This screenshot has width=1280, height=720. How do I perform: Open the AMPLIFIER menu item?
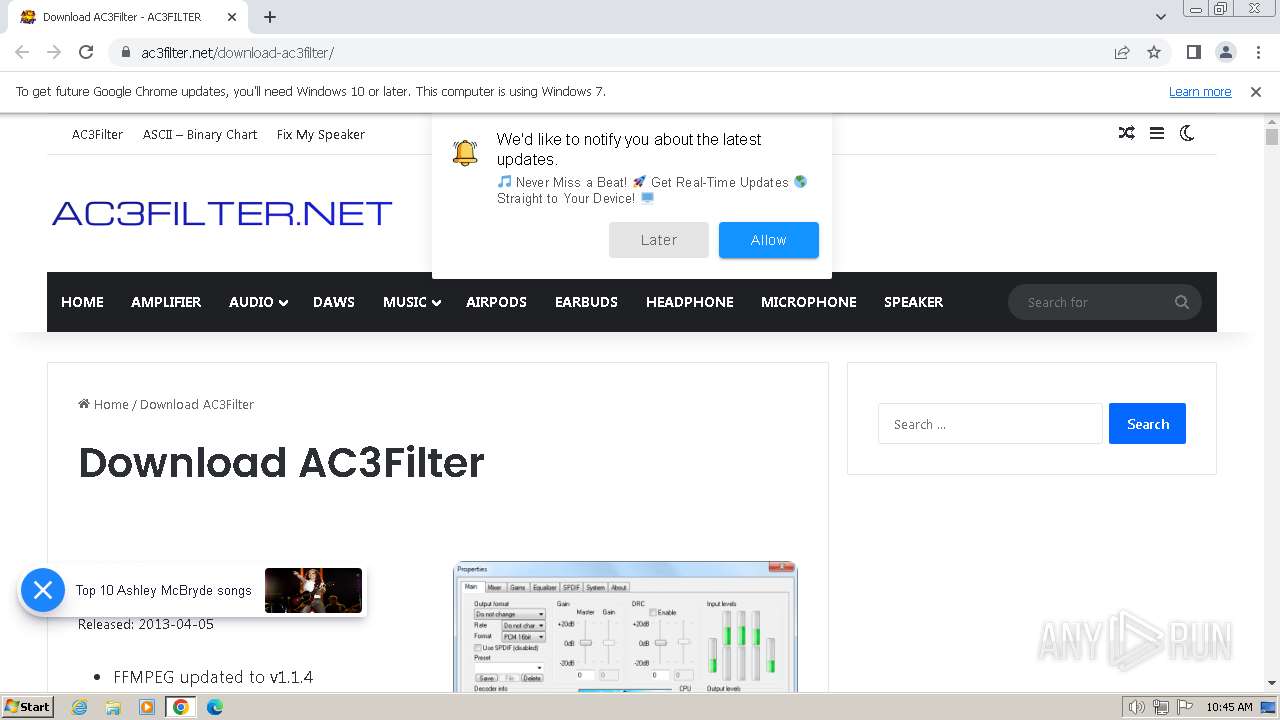pyautogui.click(x=166, y=302)
